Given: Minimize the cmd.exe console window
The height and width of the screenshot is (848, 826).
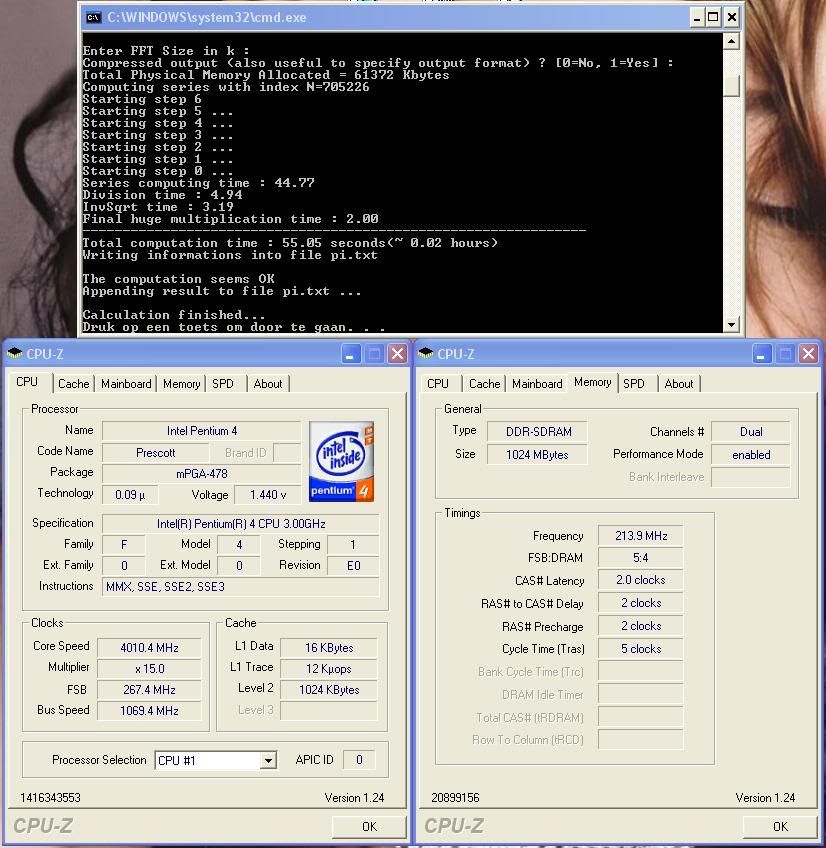Looking at the screenshot, I should pyautogui.click(x=696, y=17).
